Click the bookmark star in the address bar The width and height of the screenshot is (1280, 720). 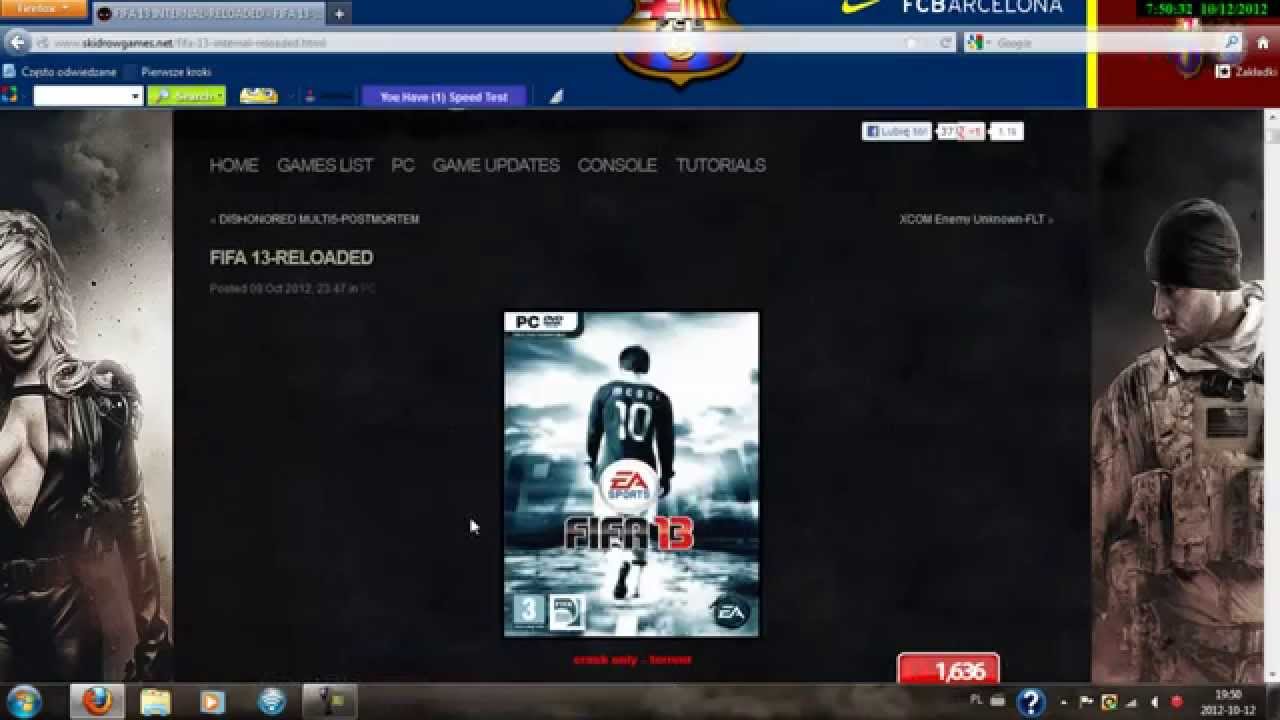tap(911, 43)
